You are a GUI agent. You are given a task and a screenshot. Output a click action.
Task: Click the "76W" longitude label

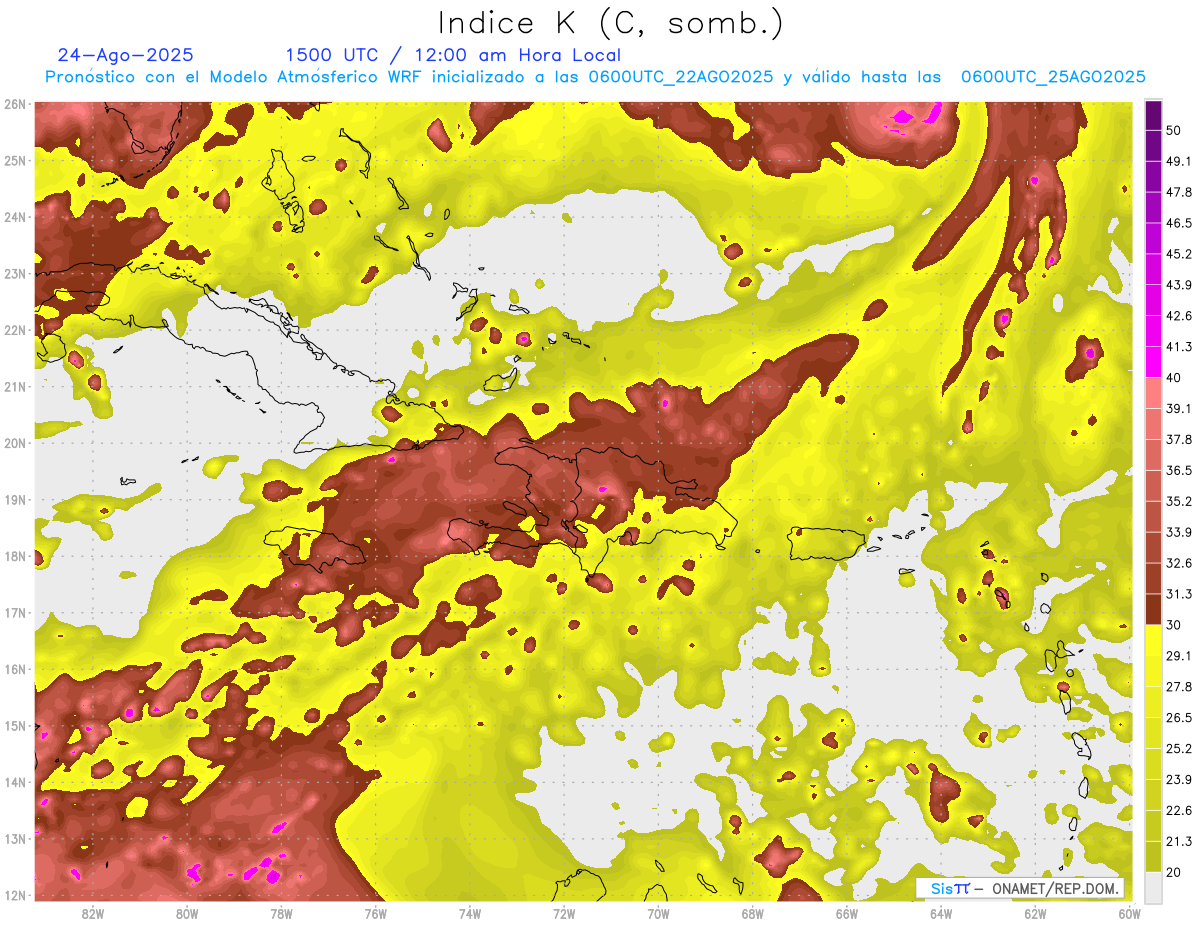coord(375,914)
